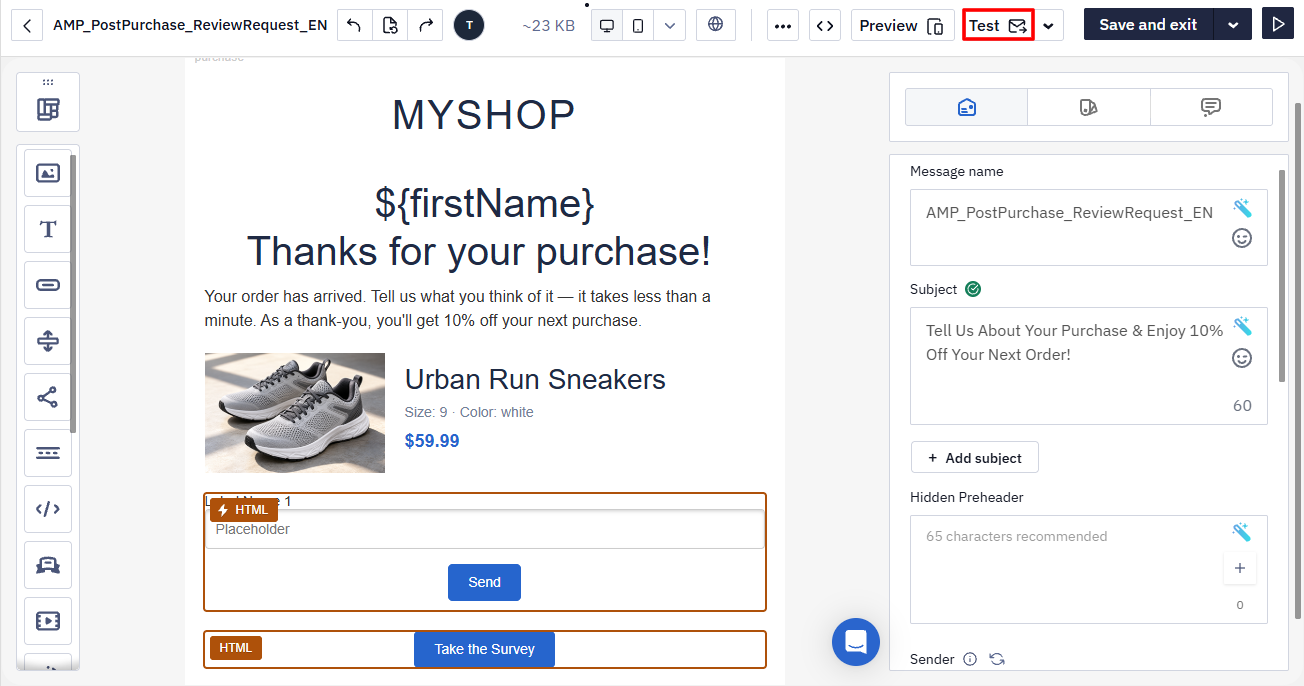Open emoji picker for Subject field
Viewport: 1304px width, 686px height.
coord(1242,358)
